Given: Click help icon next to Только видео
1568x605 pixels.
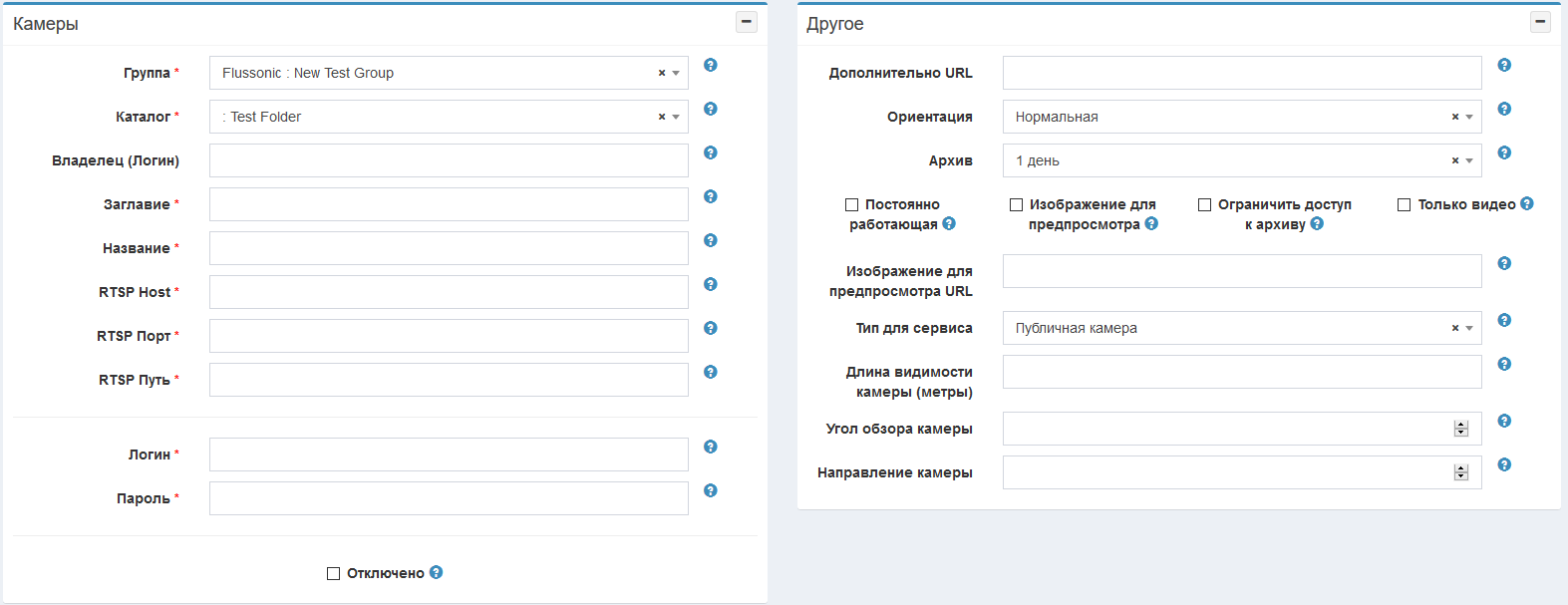Looking at the screenshot, I should 1526,203.
